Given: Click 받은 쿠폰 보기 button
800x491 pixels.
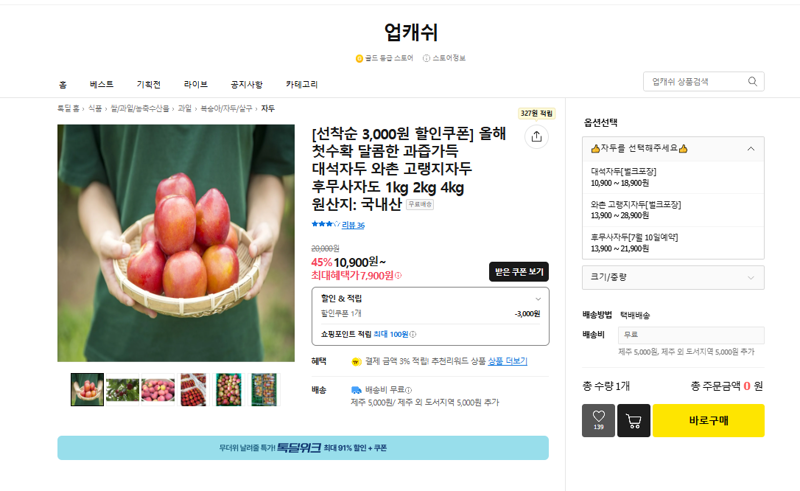Looking at the screenshot, I should click(519, 272).
